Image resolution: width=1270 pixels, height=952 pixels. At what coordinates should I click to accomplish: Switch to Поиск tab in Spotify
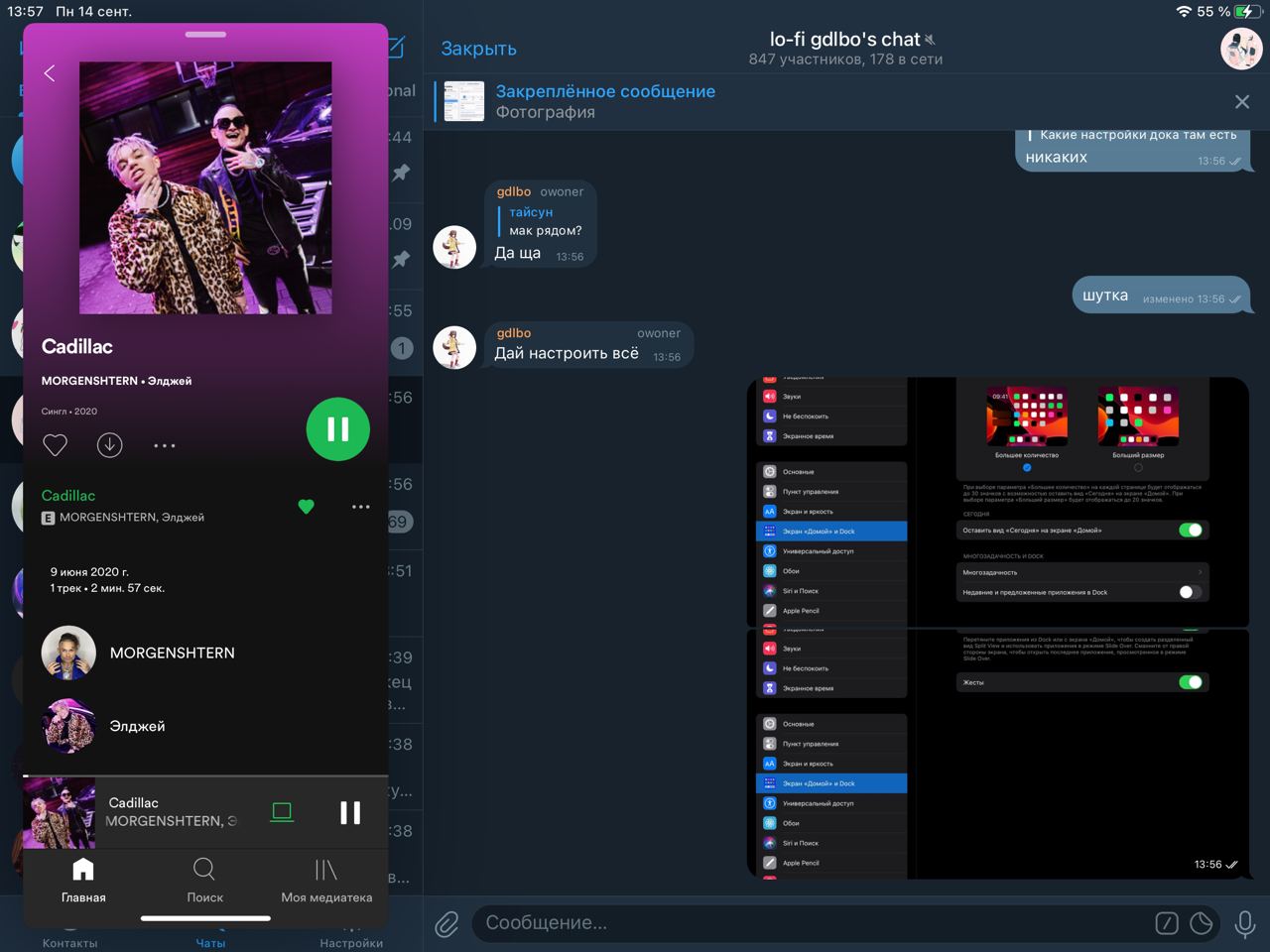pyautogui.click(x=204, y=881)
